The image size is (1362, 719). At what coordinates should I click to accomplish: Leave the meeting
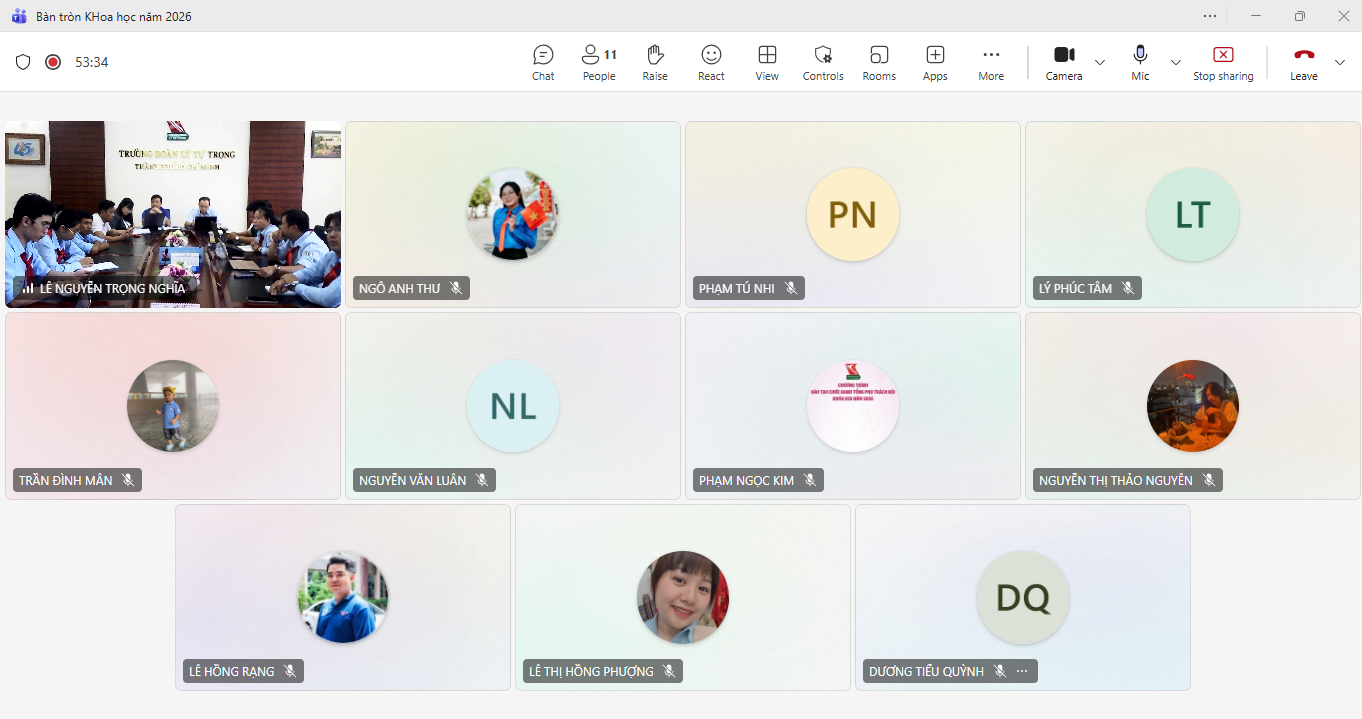[1303, 62]
